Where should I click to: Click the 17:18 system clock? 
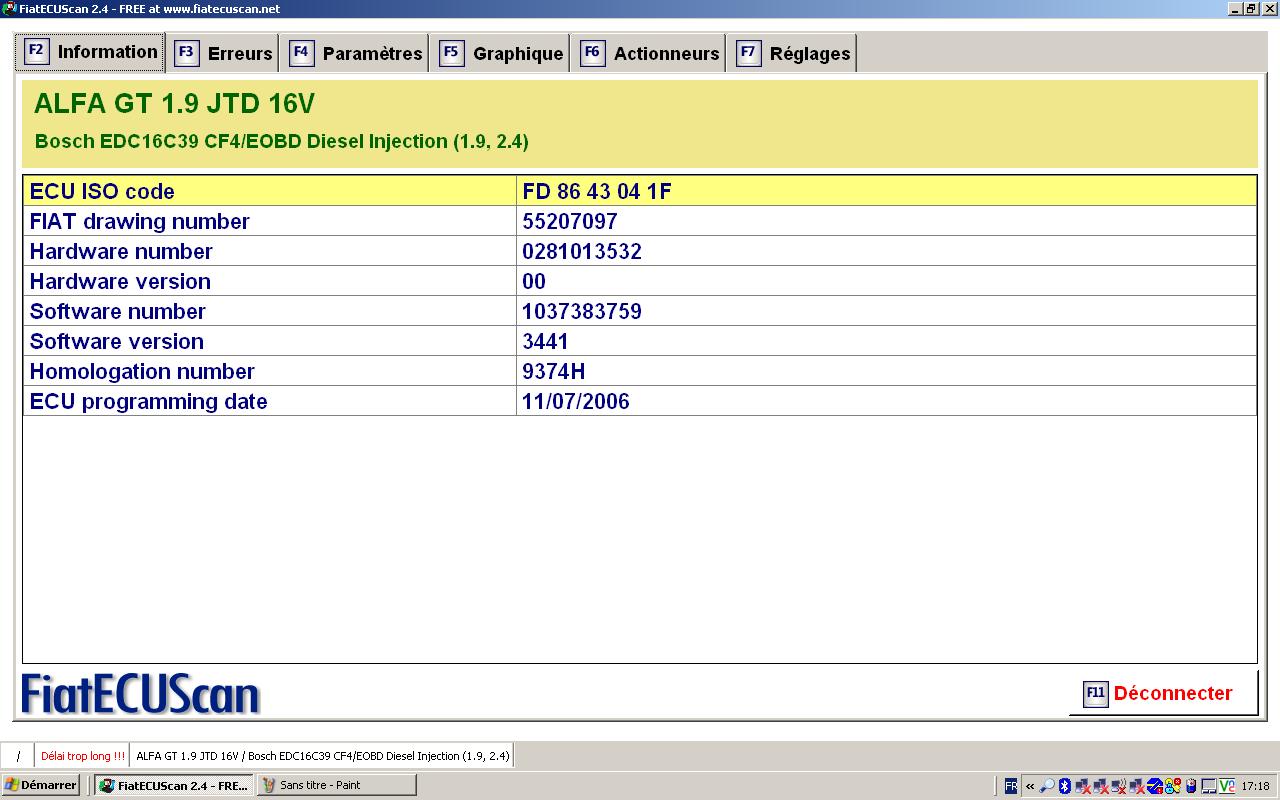[1255, 786]
